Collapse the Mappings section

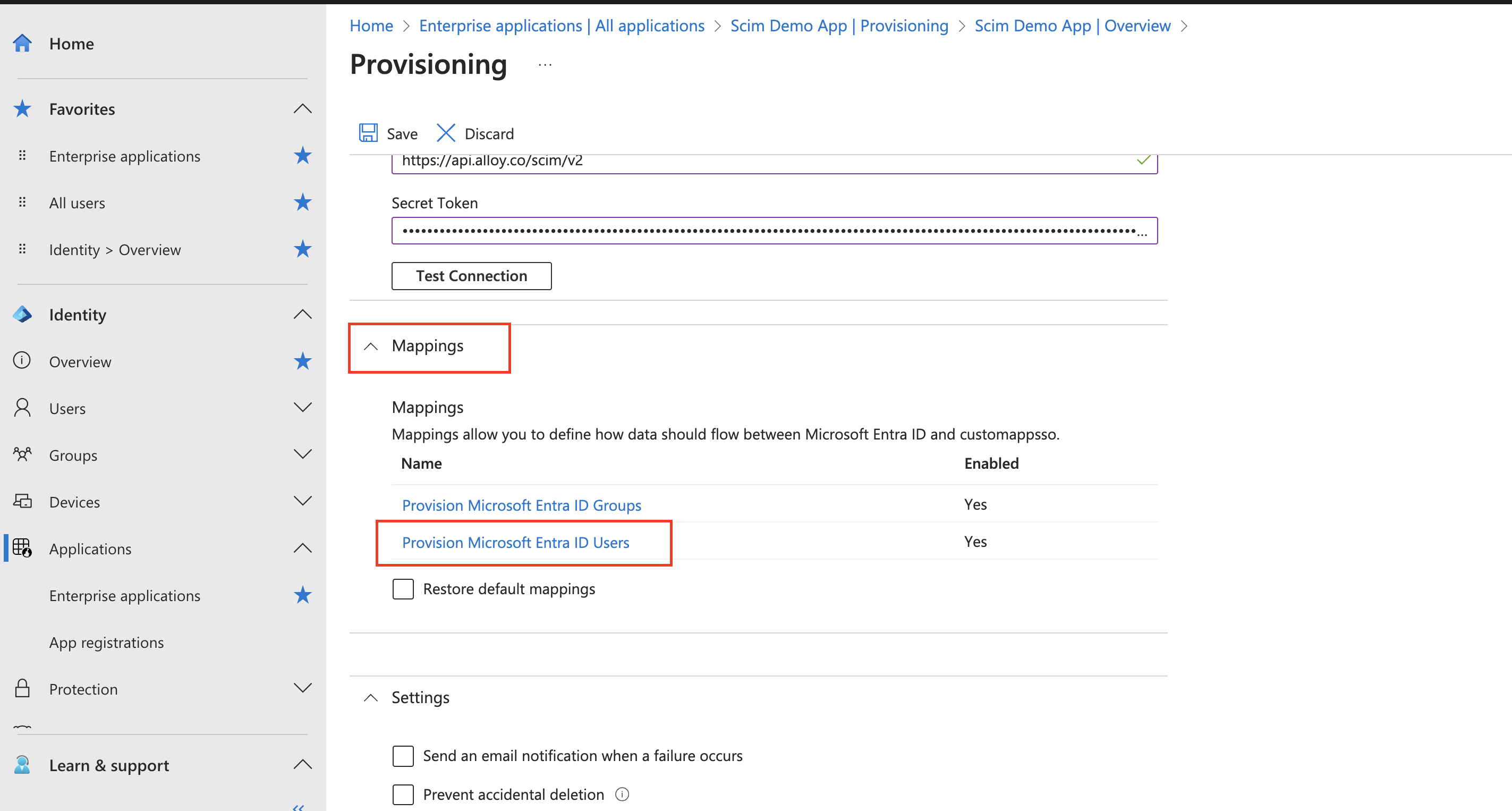pos(370,347)
